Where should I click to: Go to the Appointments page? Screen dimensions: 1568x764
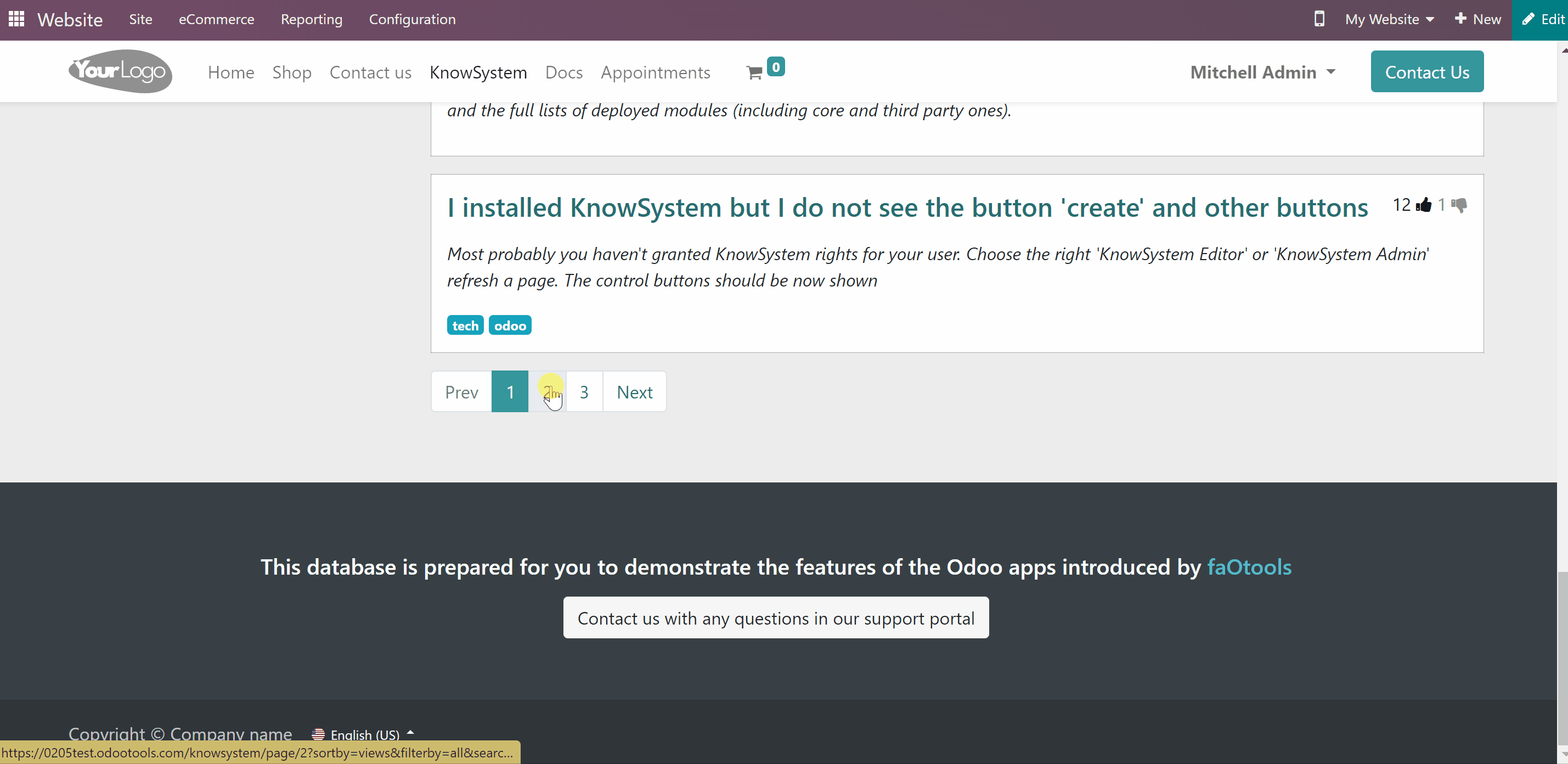pos(656,72)
